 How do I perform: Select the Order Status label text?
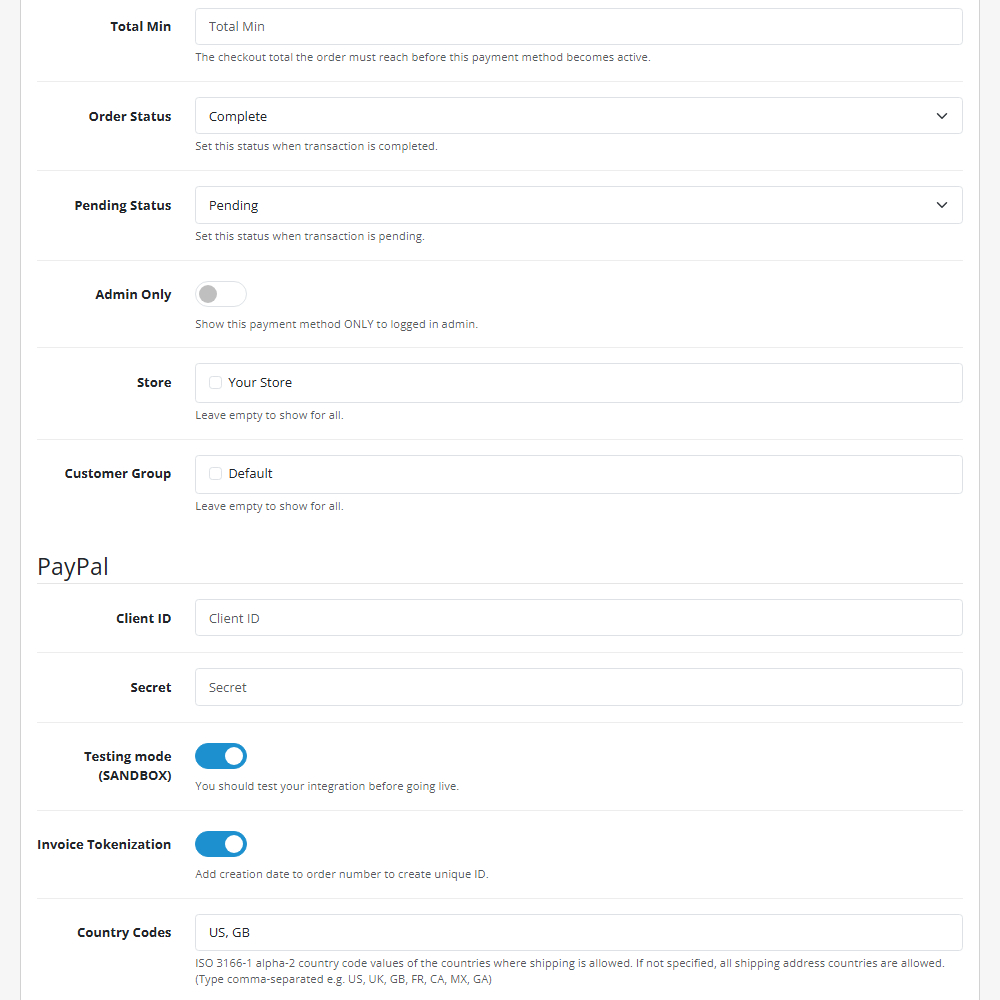(130, 116)
